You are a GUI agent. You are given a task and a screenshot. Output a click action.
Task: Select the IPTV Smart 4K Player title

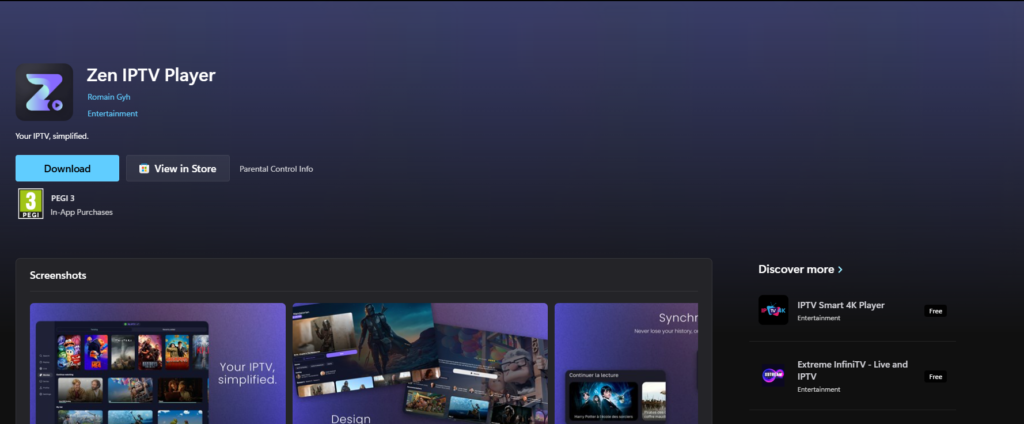tap(840, 305)
